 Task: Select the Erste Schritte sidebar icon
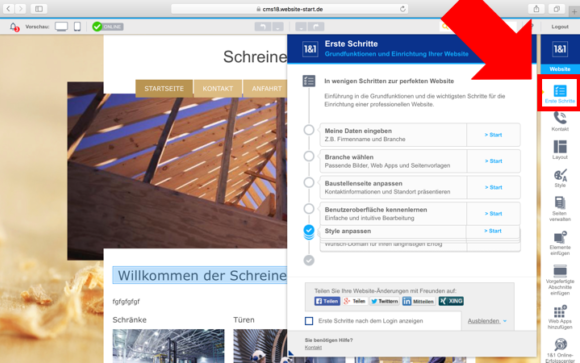(x=560, y=94)
